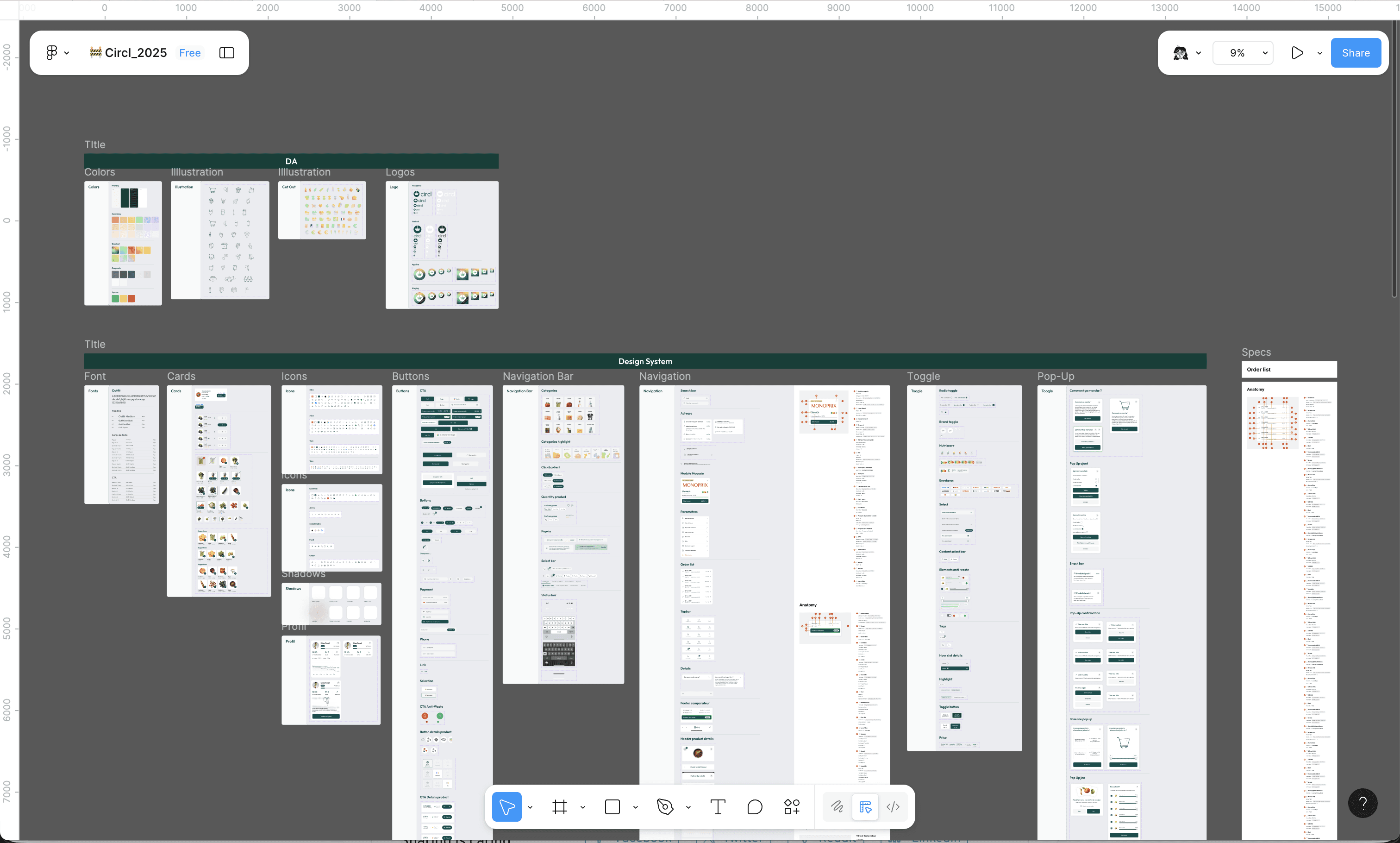Select the Frame tool
The width and height of the screenshot is (1400, 843).
560,807
